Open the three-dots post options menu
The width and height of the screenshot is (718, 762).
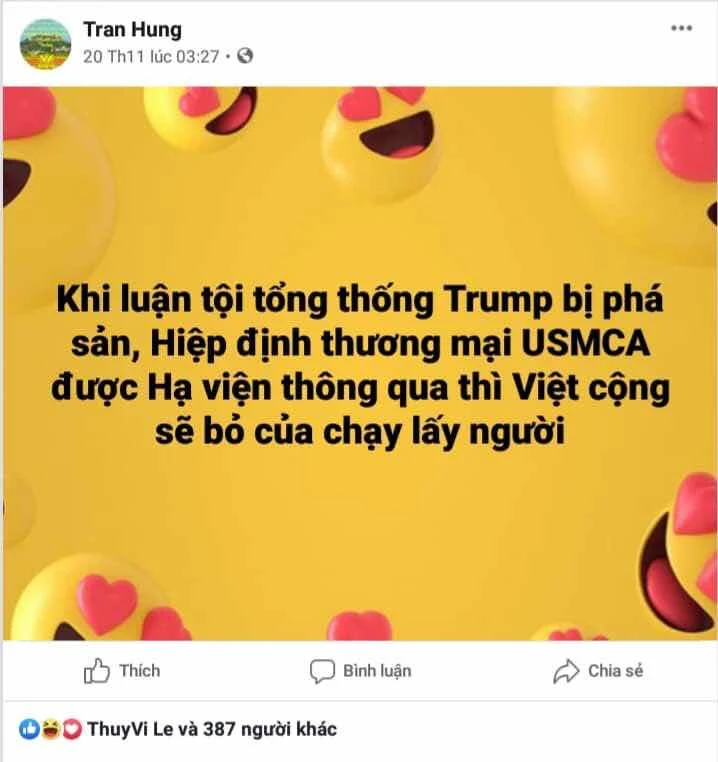pyautogui.click(x=682, y=28)
